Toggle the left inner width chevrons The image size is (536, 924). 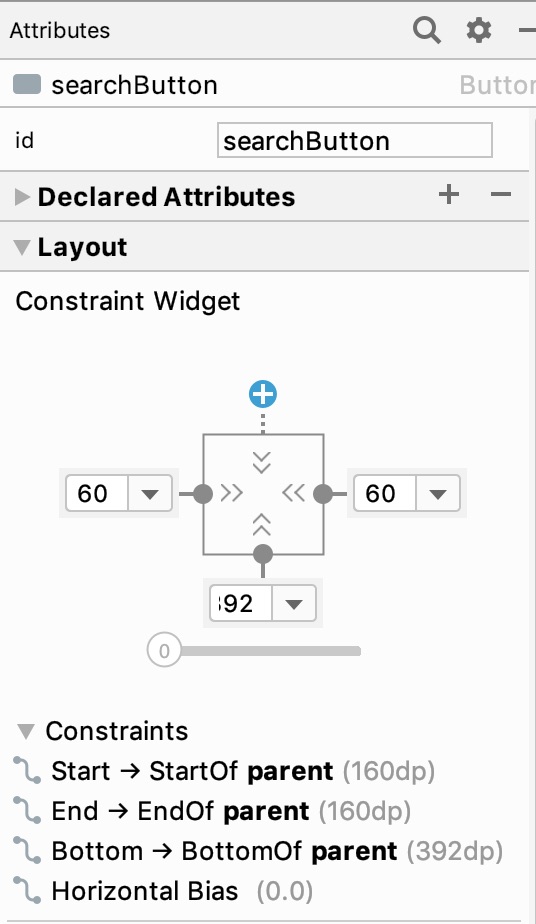[231, 493]
